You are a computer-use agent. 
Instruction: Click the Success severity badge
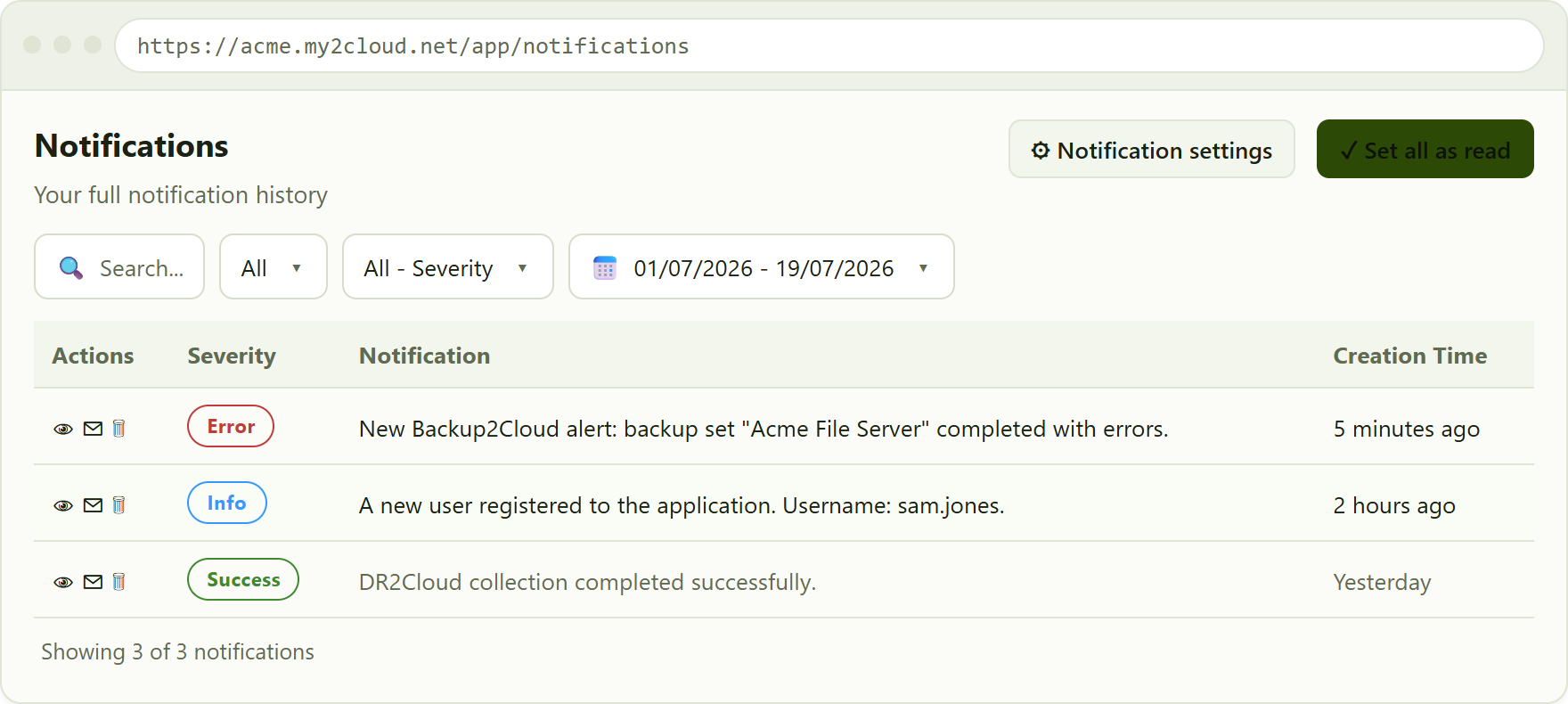(x=243, y=579)
